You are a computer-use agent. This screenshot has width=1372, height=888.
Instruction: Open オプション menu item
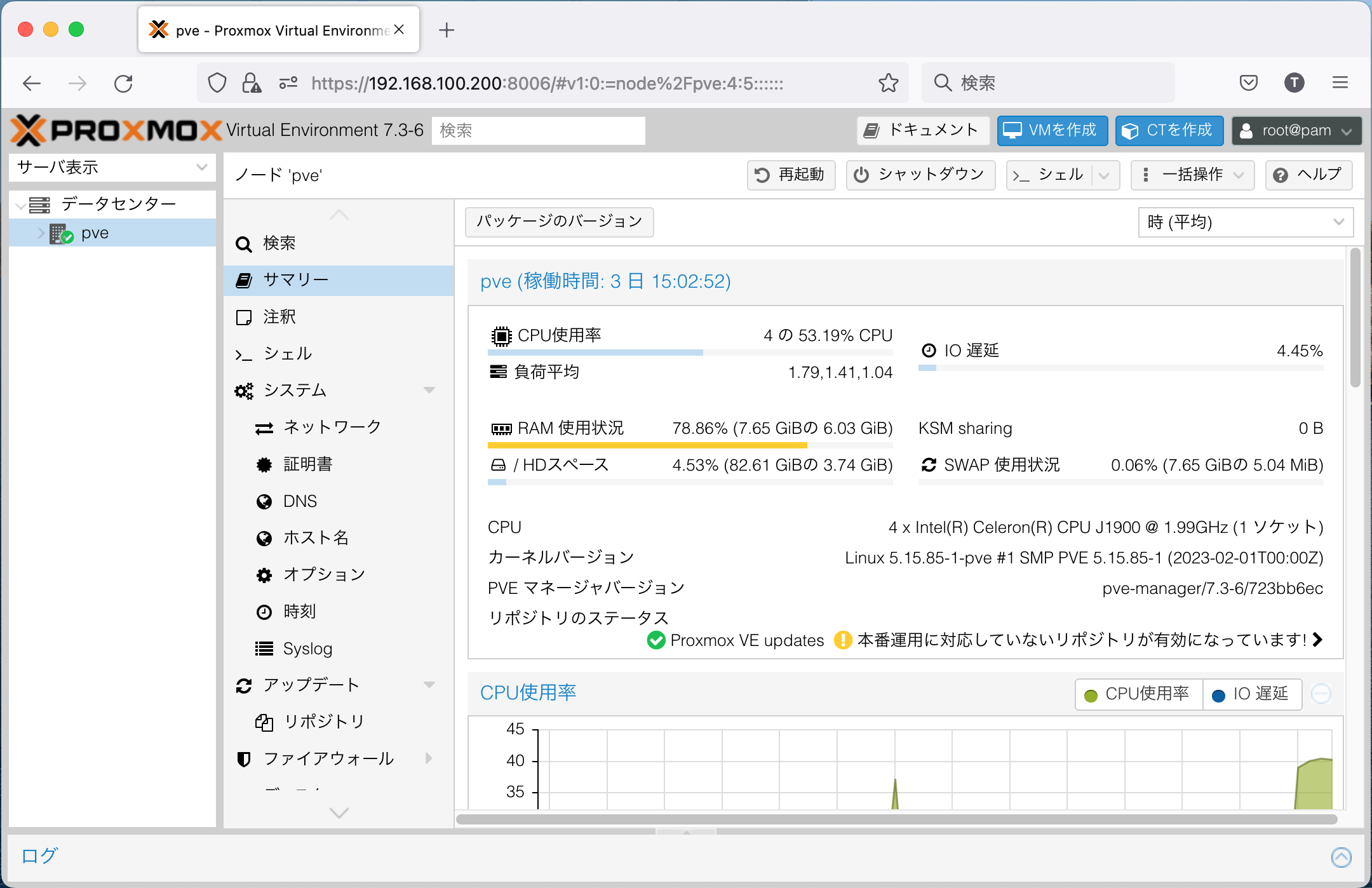click(339, 575)
